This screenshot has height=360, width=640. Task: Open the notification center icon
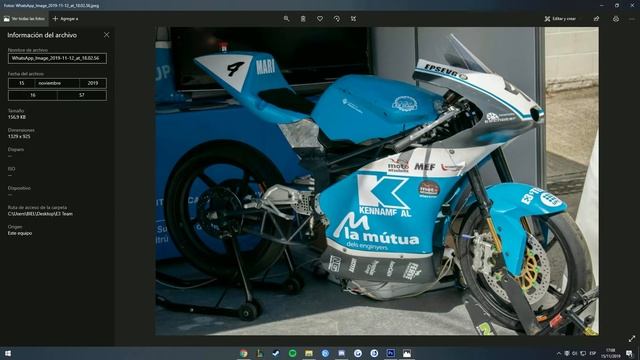[630, 353]
